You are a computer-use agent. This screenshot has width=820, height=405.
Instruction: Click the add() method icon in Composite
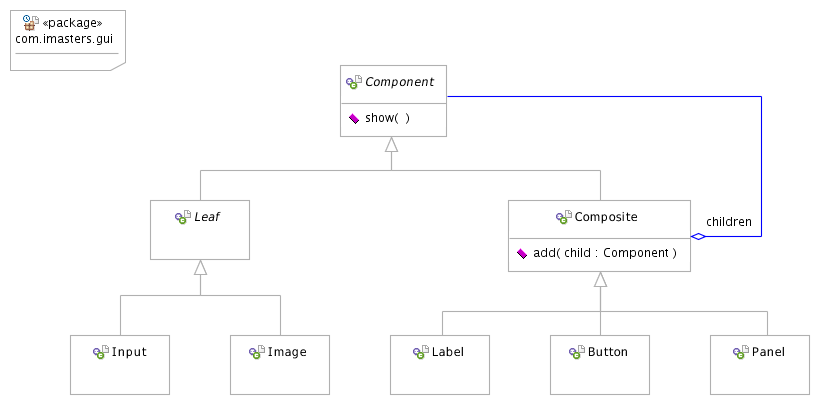(522, 254)
